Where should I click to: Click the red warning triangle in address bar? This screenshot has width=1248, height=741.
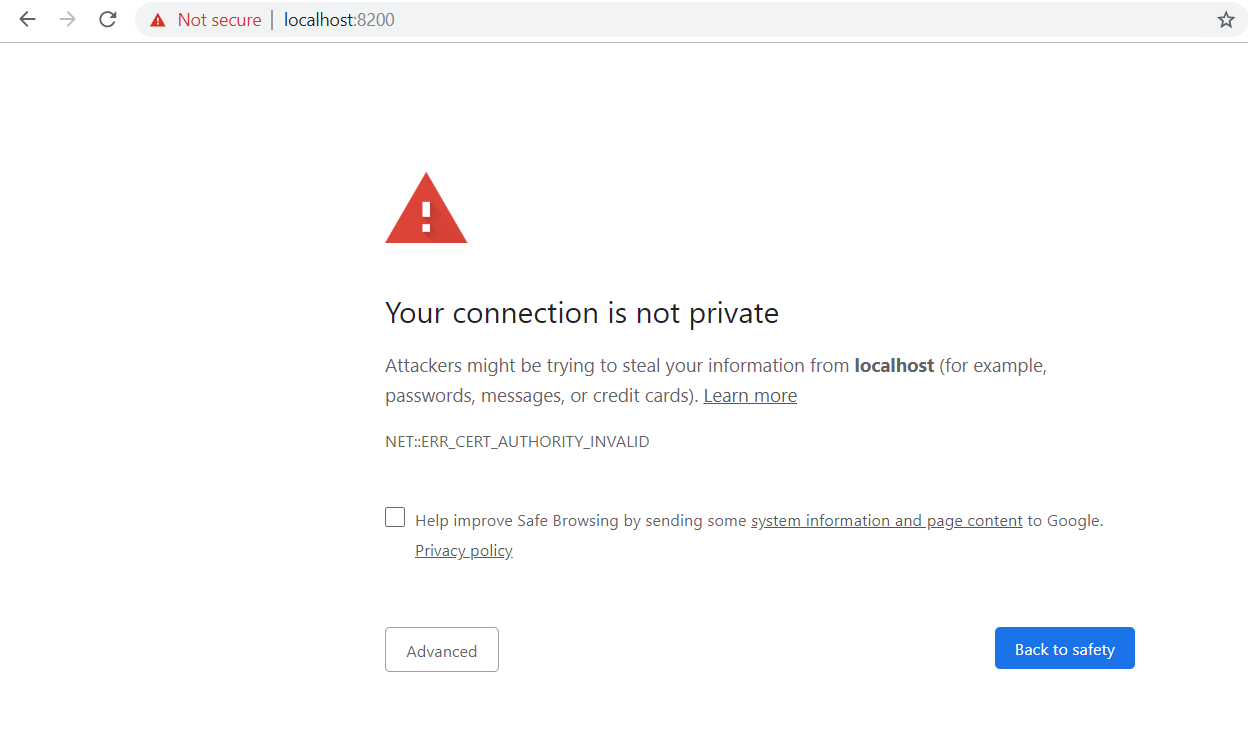click(157, 20)
